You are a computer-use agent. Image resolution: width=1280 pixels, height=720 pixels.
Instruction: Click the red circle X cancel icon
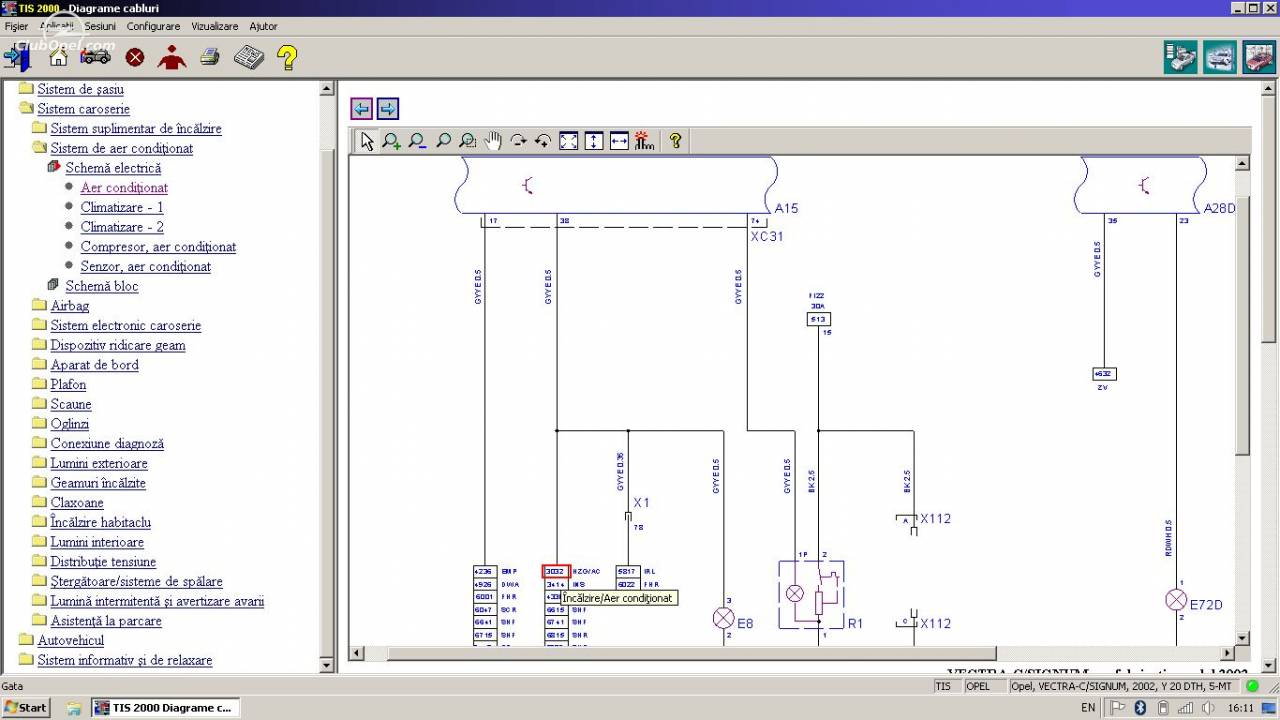[x=134, y=58]
